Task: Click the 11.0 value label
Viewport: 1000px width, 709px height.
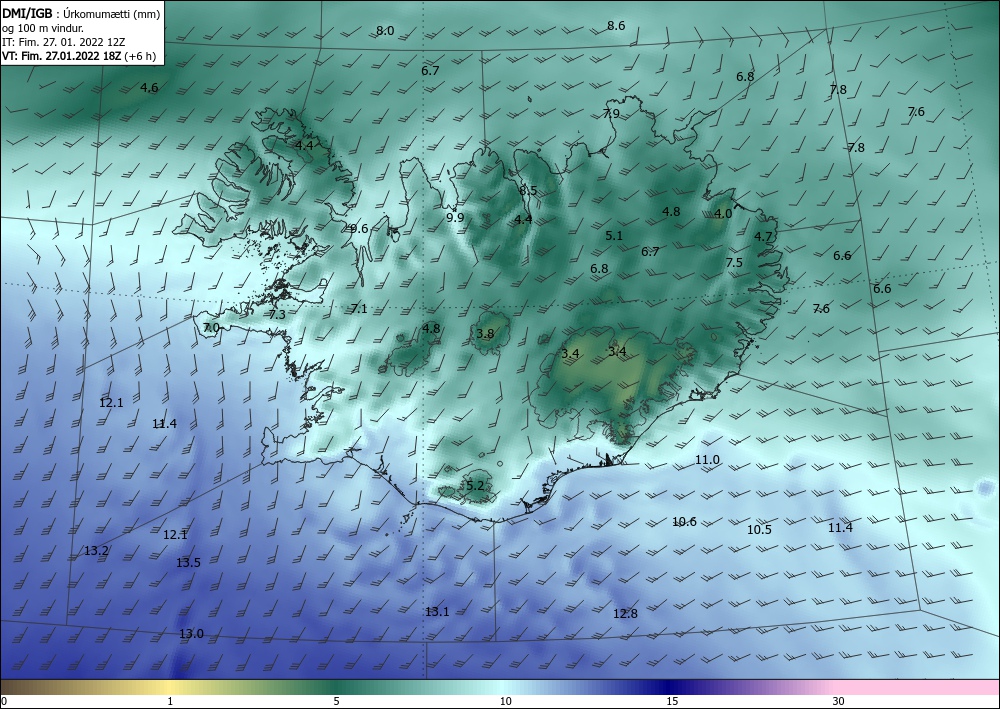Action: (x=707, y=460)
